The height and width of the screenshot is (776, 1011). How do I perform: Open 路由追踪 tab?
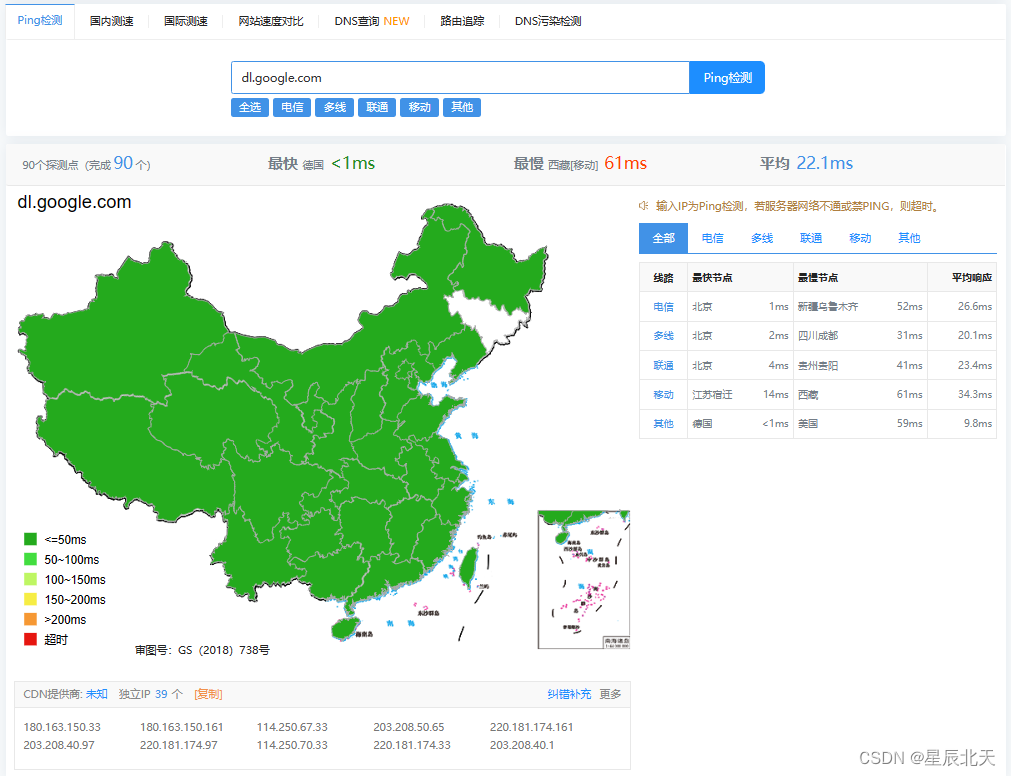coord(462,21)
